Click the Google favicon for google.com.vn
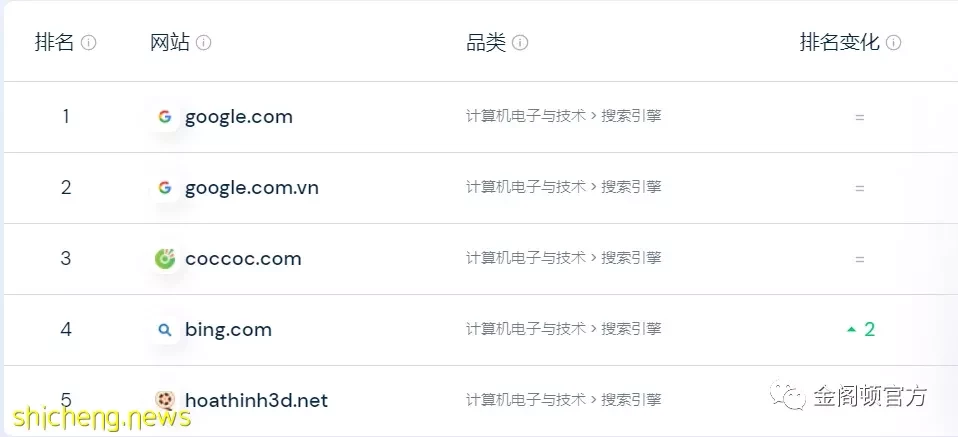Screen dimensions: 958x437 pyautogui.click(x=165, y=188)
